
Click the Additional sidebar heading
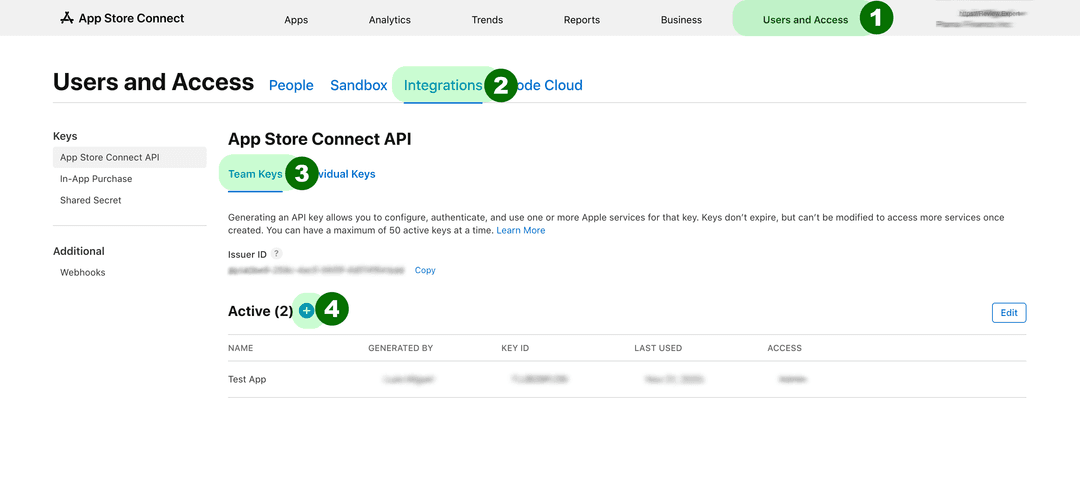pos(79,251)
